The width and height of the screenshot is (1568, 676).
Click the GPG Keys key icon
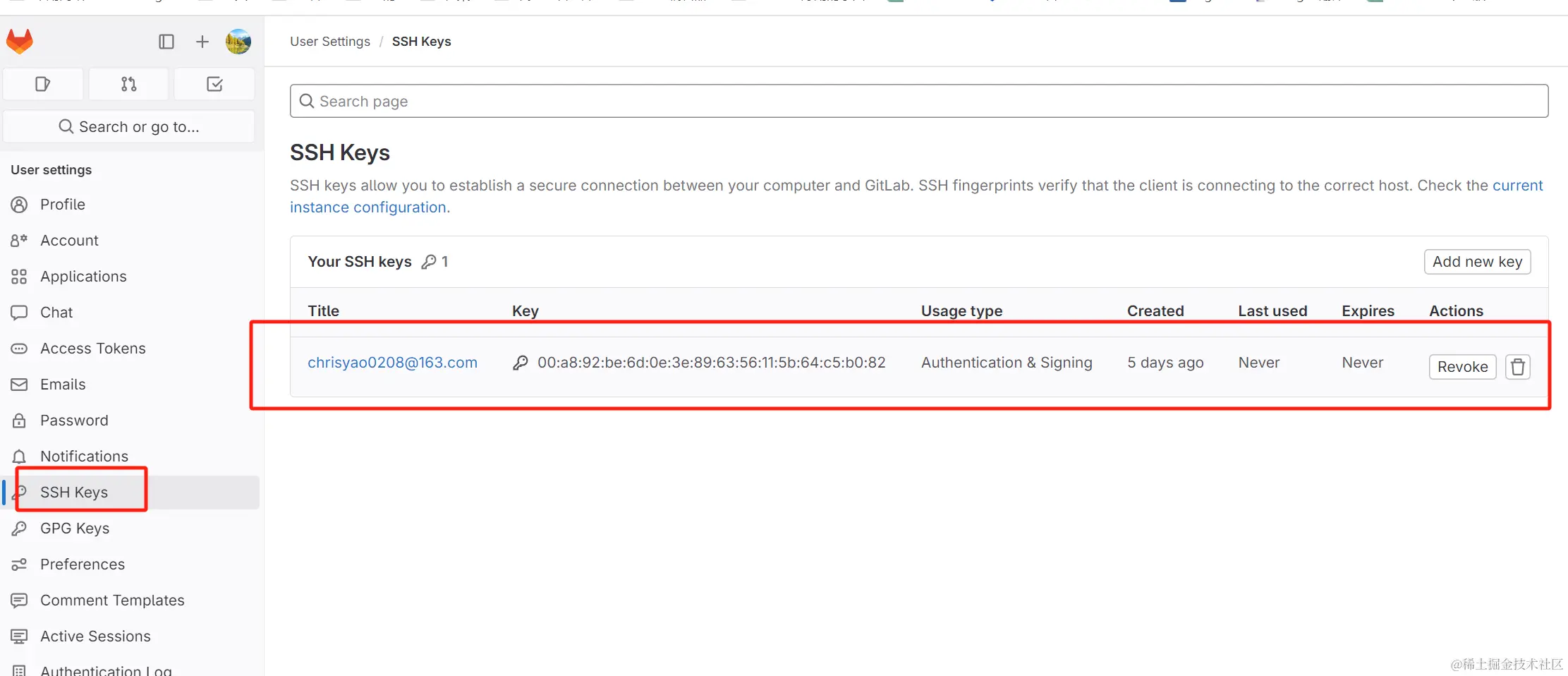pyautogui.click(x=19, y=529)
